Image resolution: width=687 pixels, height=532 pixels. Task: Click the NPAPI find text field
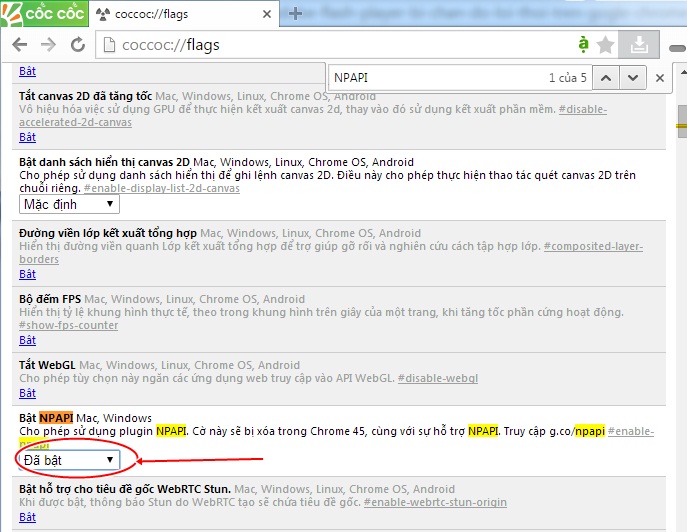[x=438, y=78]
